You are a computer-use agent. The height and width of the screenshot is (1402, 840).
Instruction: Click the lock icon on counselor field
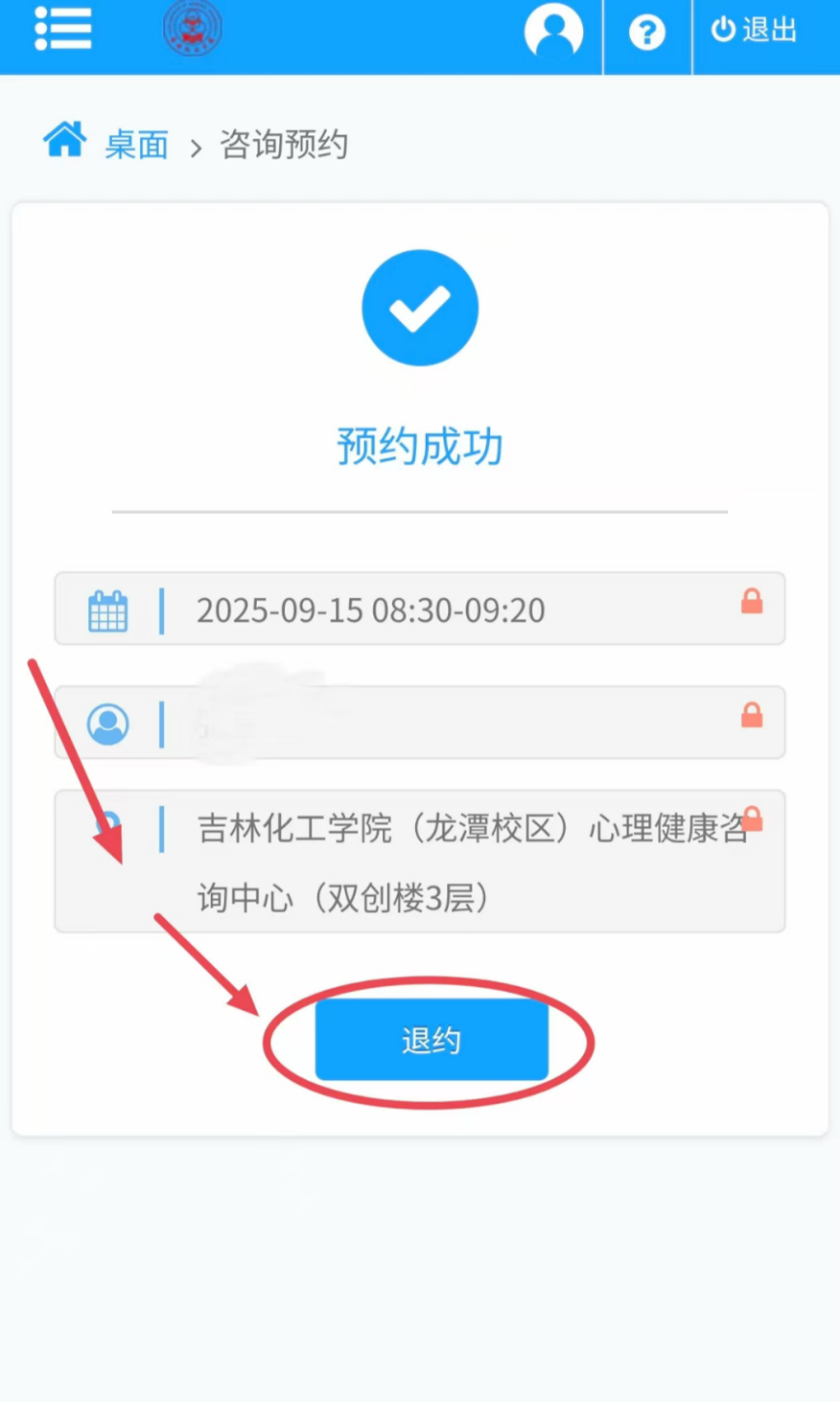point(752,715)
